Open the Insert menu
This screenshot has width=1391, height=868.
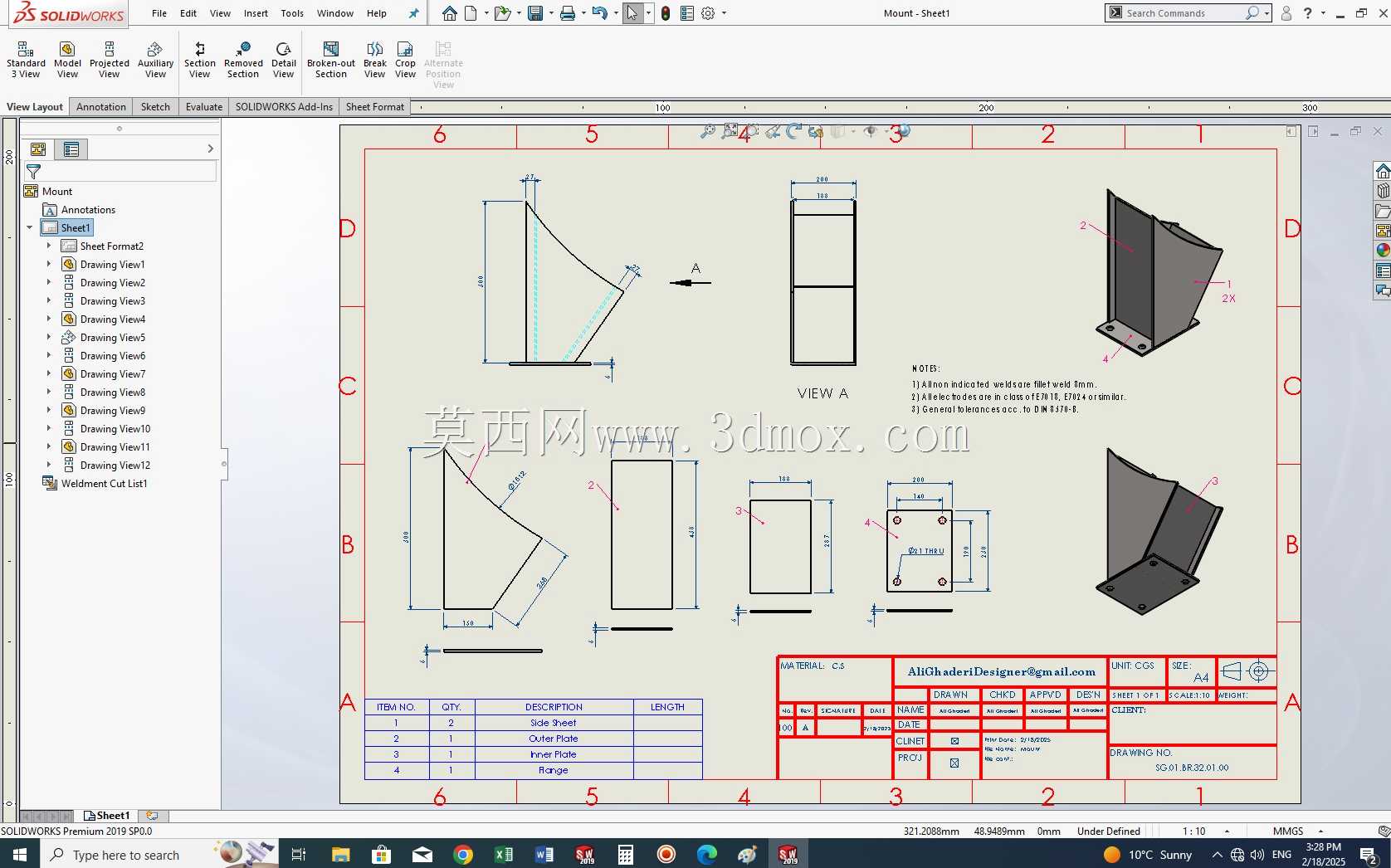pyautogui.click(x=256, y=13)
